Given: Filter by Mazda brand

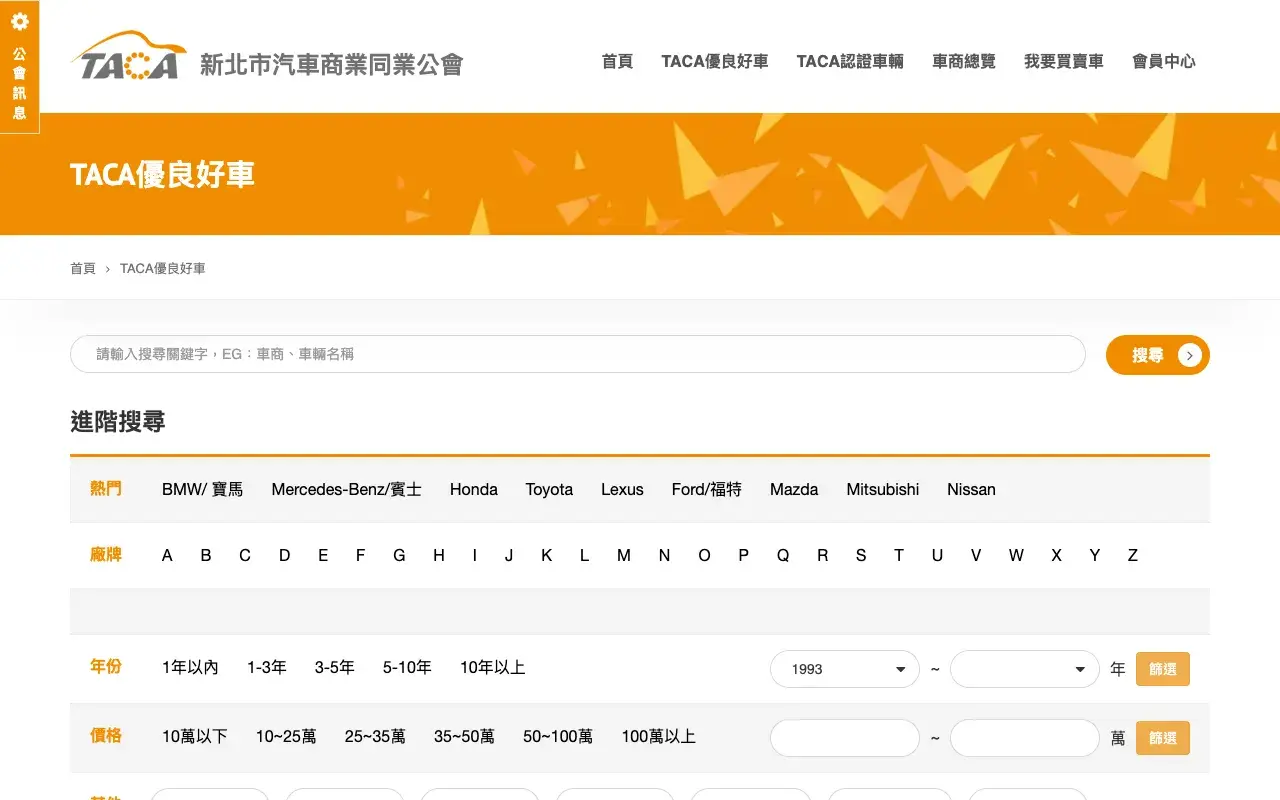Looking at the screenshot, I should coord(794,489).
